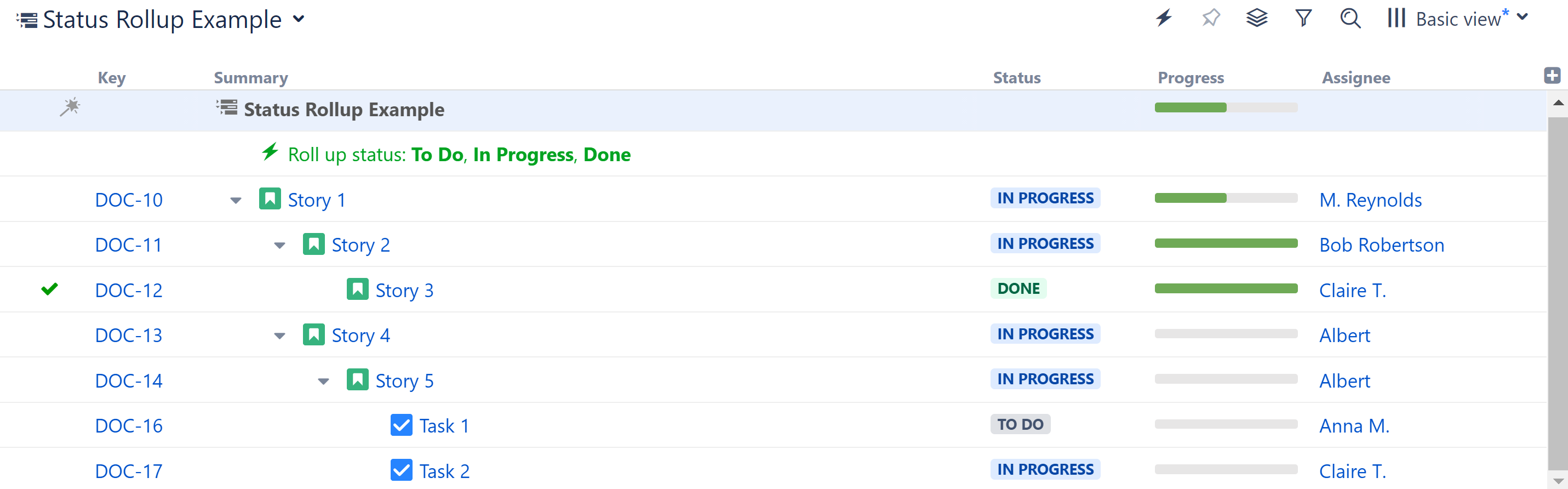The width and height of the screenshot is (1568, 489).
Task: Click assignee link Bob Robertson
Action: 1381,245
